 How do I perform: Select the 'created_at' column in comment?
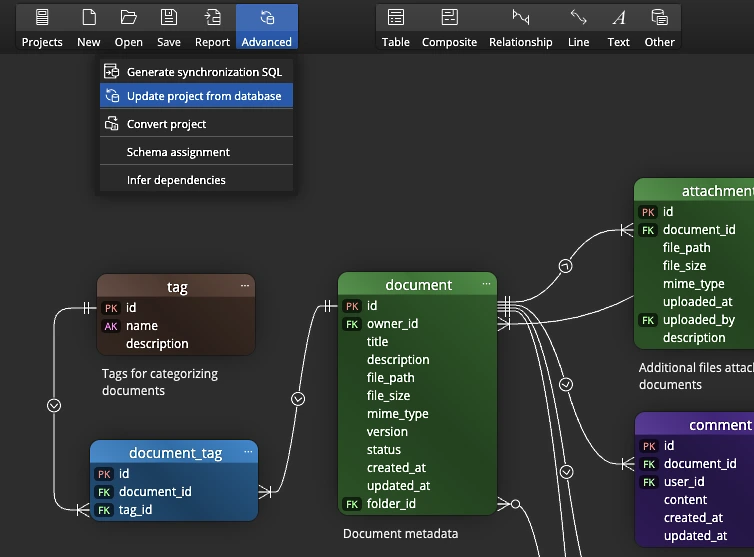click(x=693, y=518)
